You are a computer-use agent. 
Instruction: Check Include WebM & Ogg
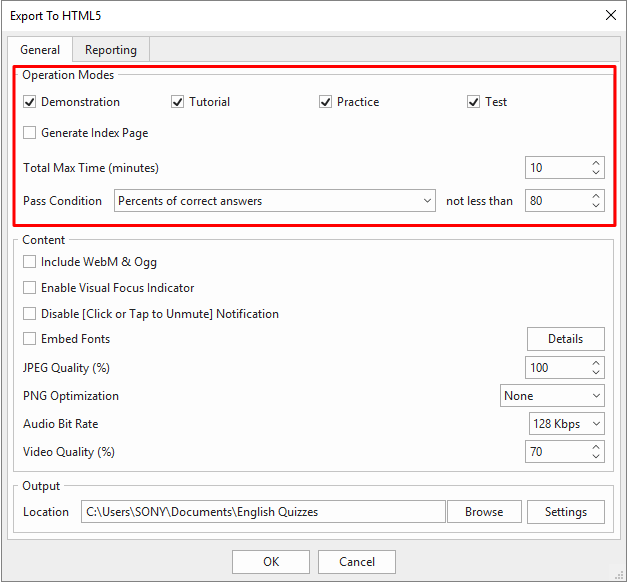[x=30, y=262]
